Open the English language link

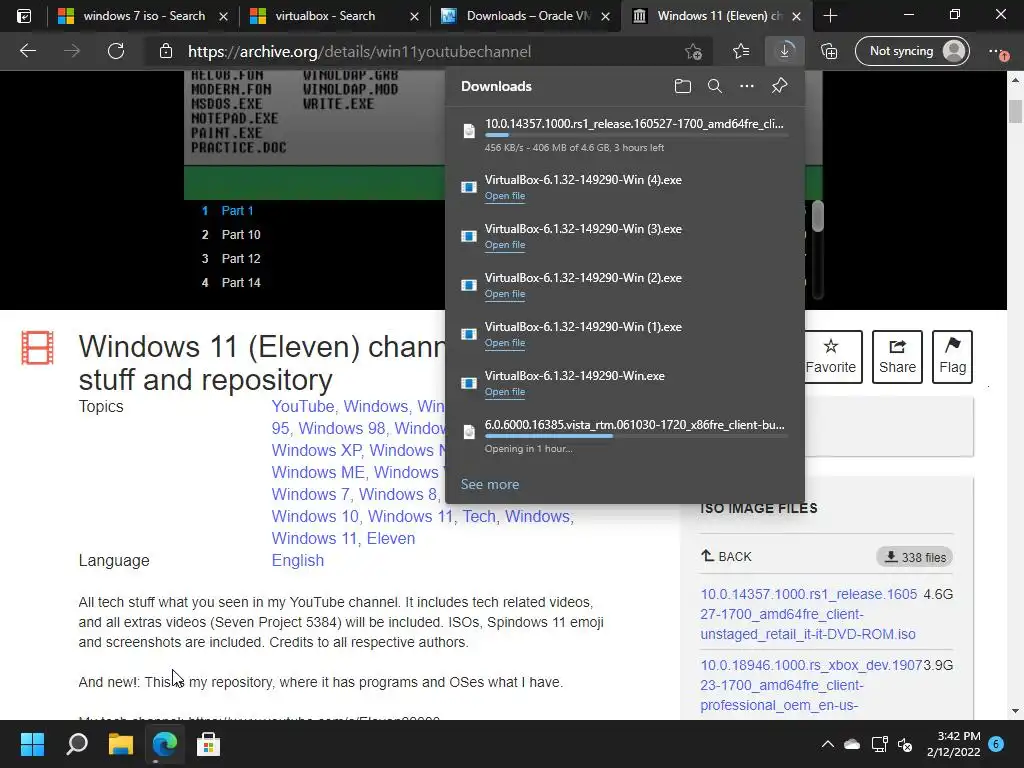click(x=298, y=560)
